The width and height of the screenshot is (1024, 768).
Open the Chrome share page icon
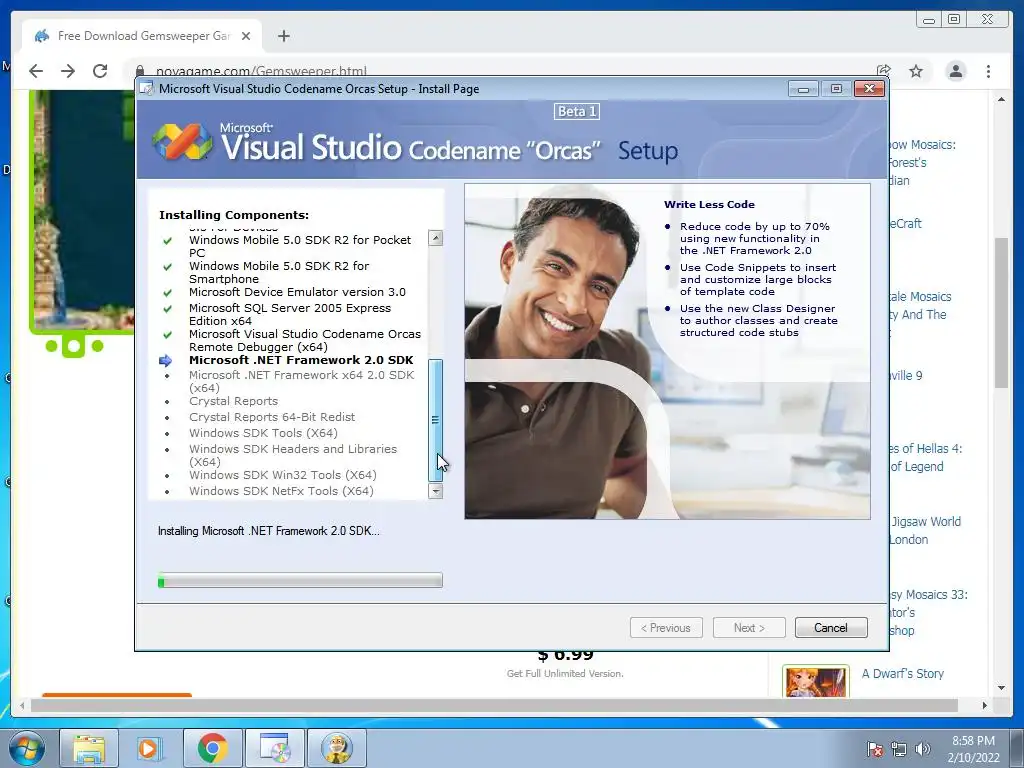884,71
